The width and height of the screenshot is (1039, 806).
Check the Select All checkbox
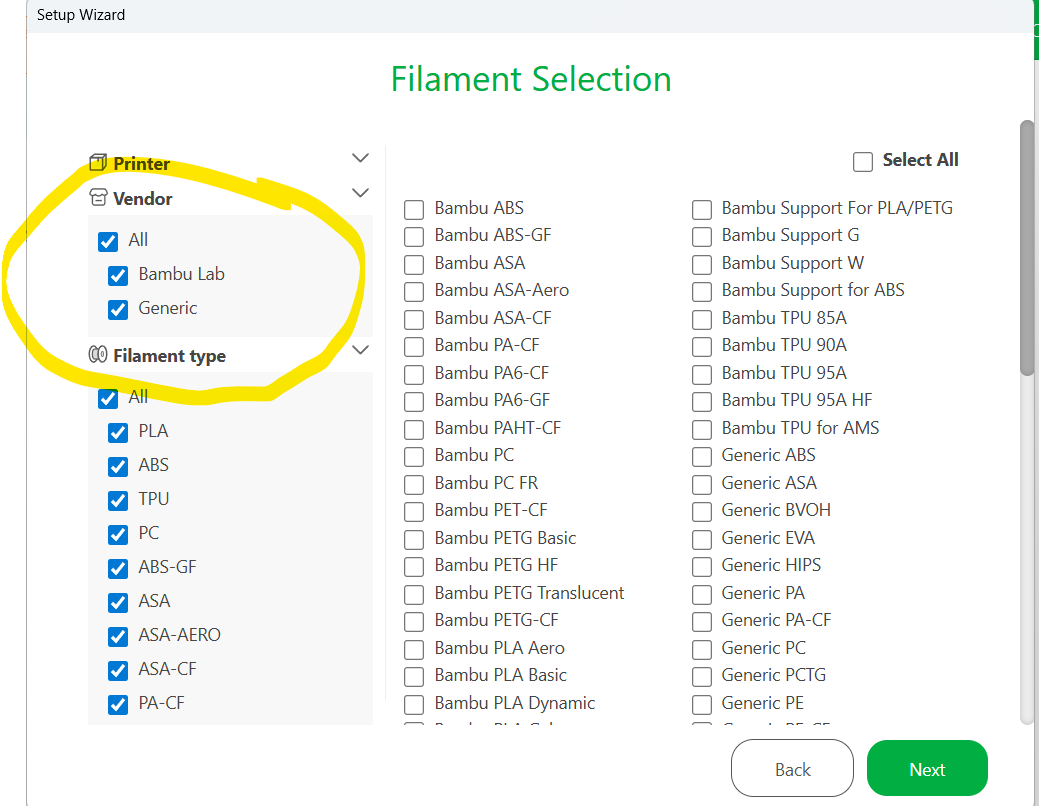click(863, 162)
